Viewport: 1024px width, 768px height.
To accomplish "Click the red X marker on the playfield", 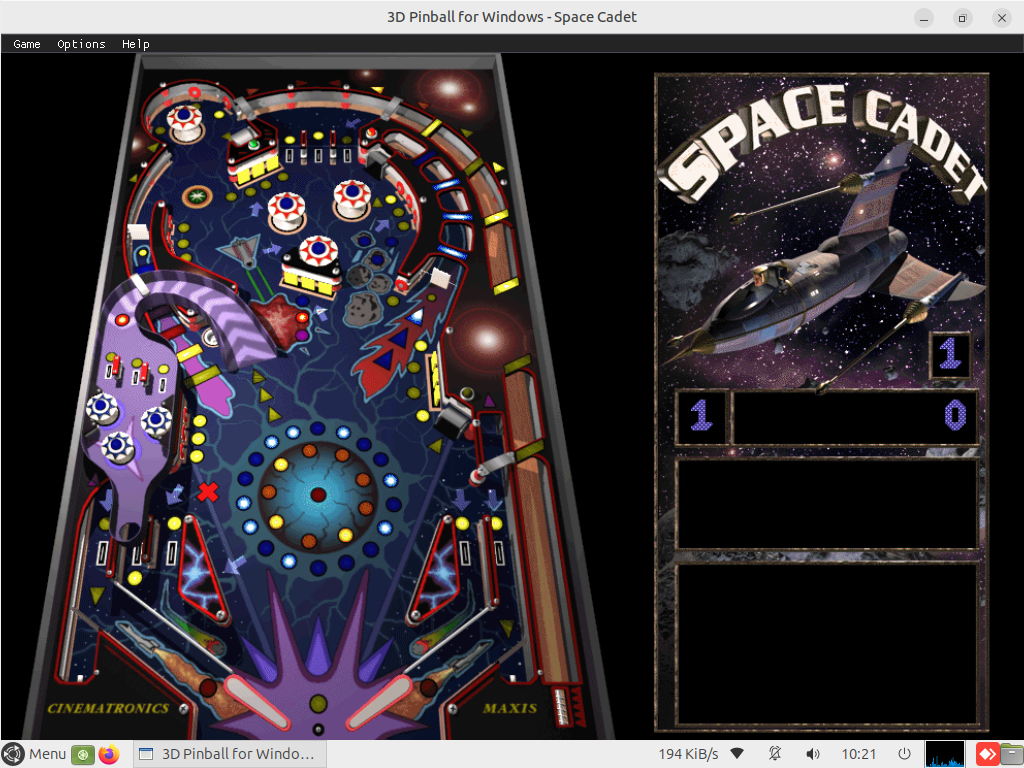I will (208, 491).
